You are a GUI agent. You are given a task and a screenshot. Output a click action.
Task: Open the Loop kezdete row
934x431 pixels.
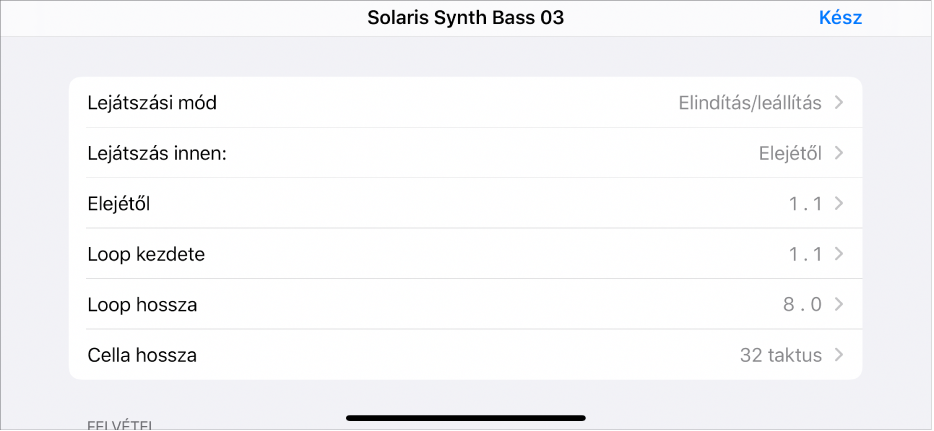pyautogui.click(x=146, y=254)
